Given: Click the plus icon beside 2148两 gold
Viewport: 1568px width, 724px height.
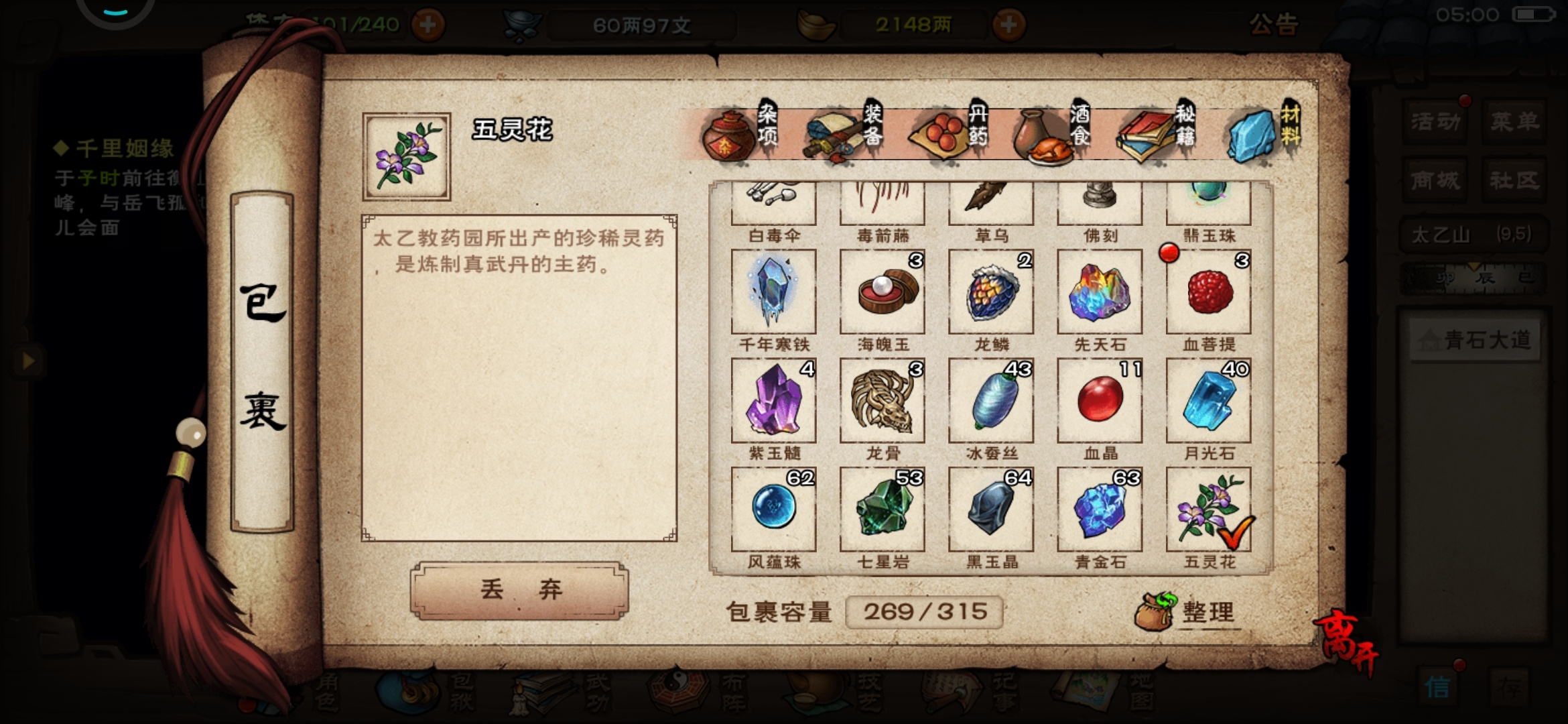Looking at the screenshot, I should point(1008,25).
